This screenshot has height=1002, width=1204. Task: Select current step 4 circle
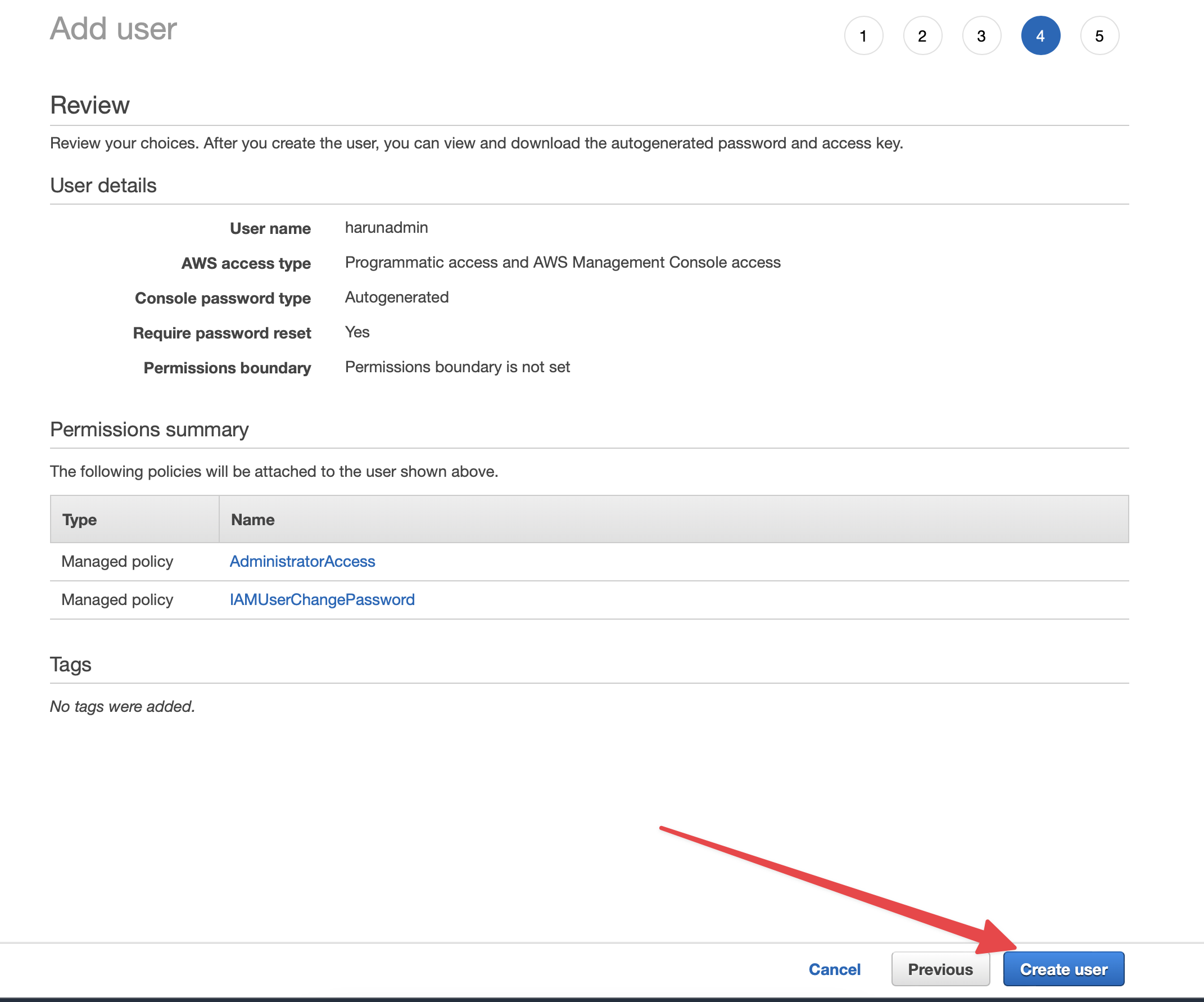1040,36
